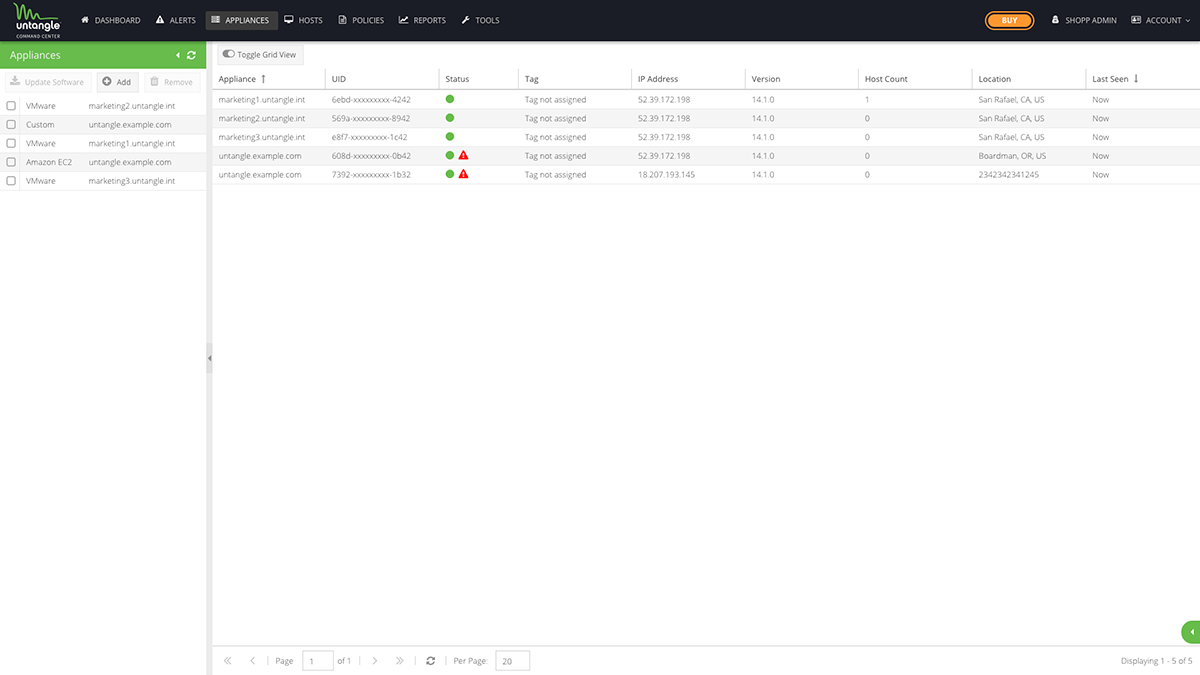Go to the Appliances menu tab

point(241,20)
